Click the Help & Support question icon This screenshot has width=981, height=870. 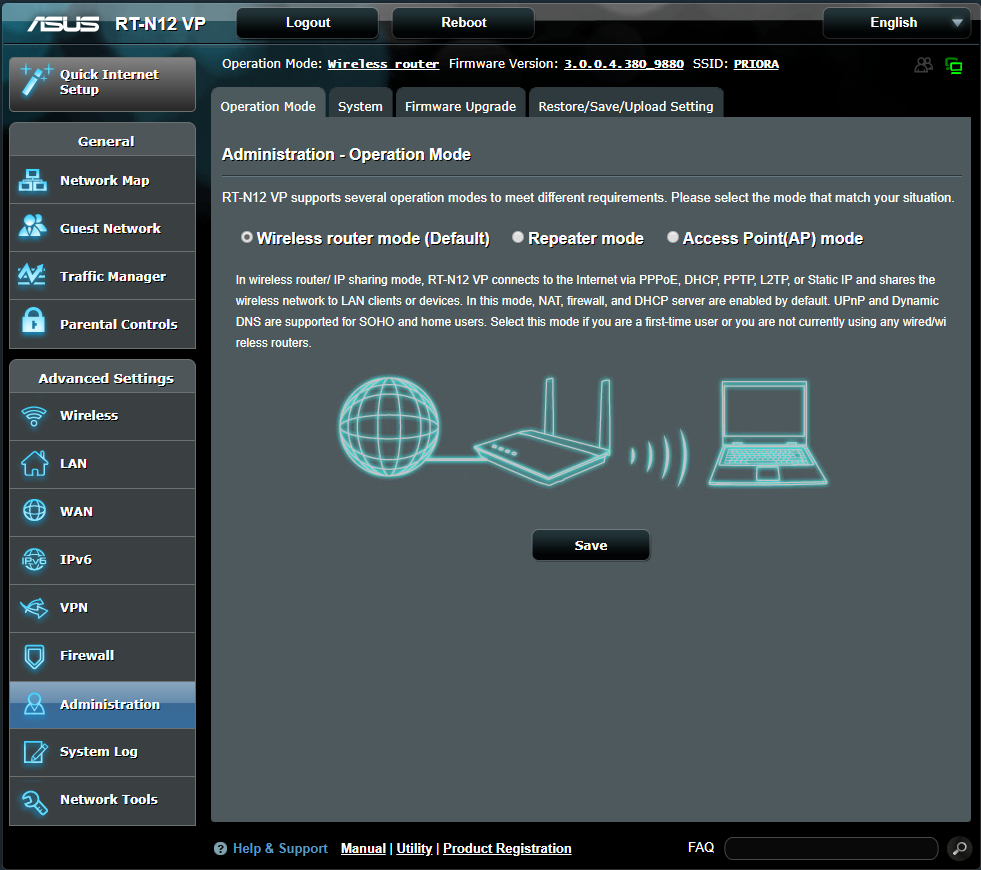pyautogui.click(x=220, y=849)
